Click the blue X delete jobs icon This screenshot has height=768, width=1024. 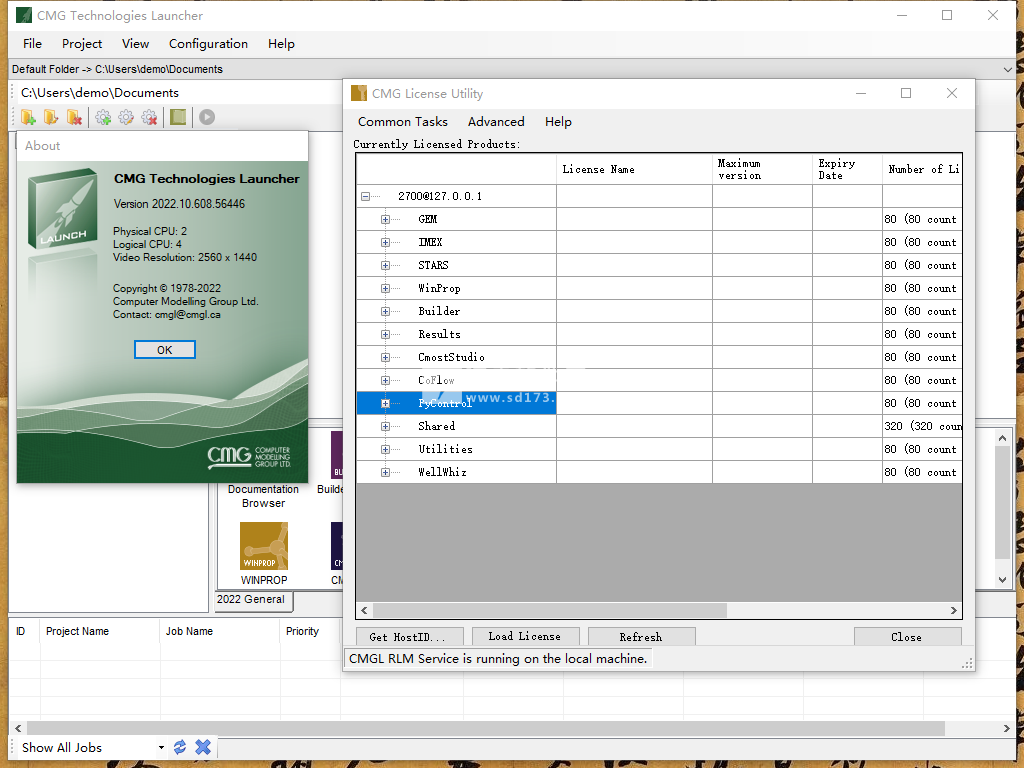pos(203,747)
